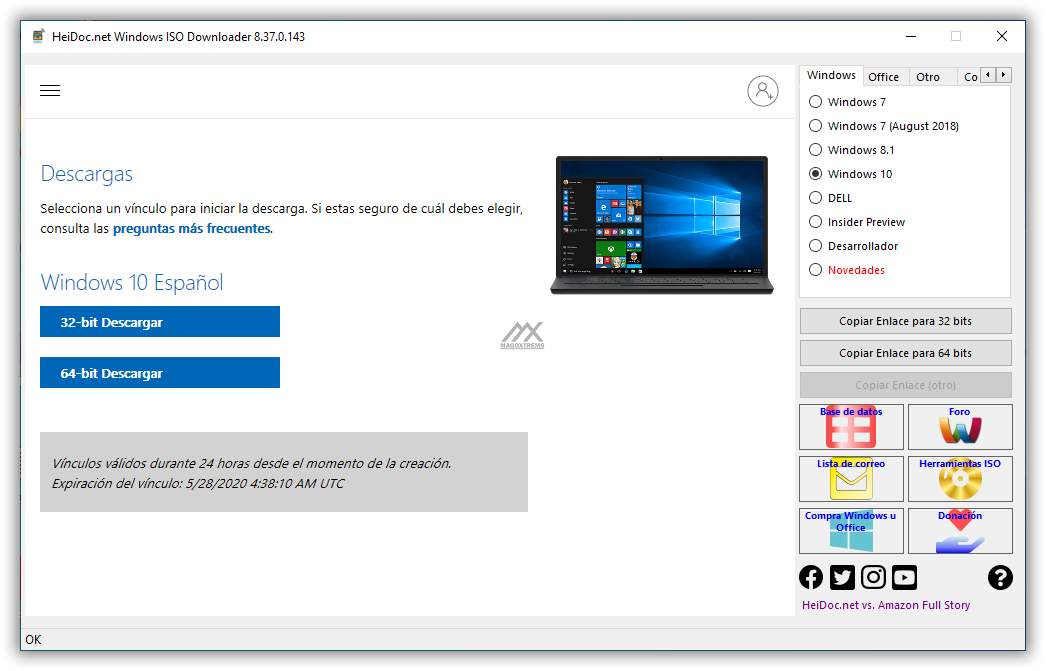Image resolution: width=1046 pixels, height=671 pixels.
Task: Click the user account sign-in icon
Action: click(x=762, y=91)
